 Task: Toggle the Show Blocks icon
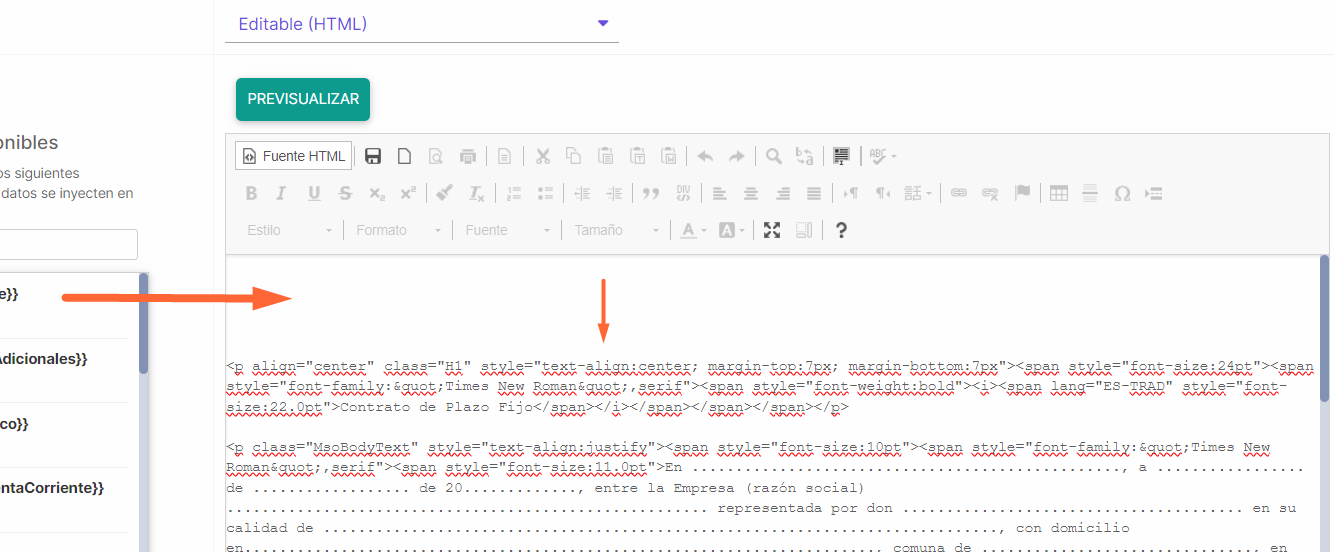click(804, 230)
